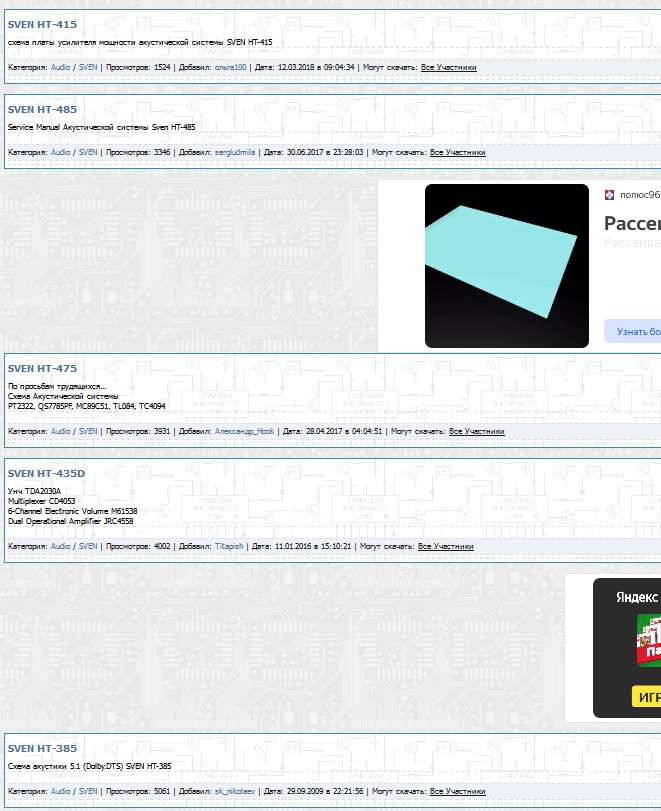661x811 pixels.
Task: Open Titapish user profile link
Action: click(229, 547)
